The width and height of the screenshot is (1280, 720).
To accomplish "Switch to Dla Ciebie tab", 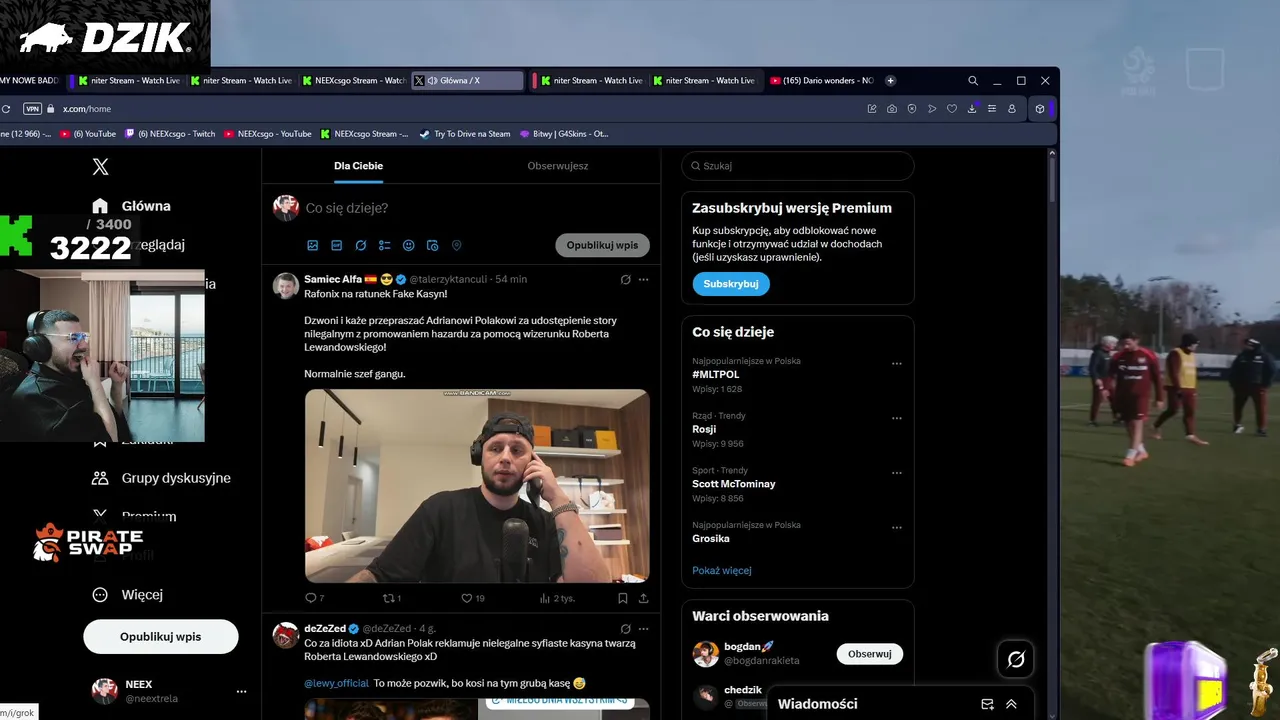I will [x=358, y=166].
